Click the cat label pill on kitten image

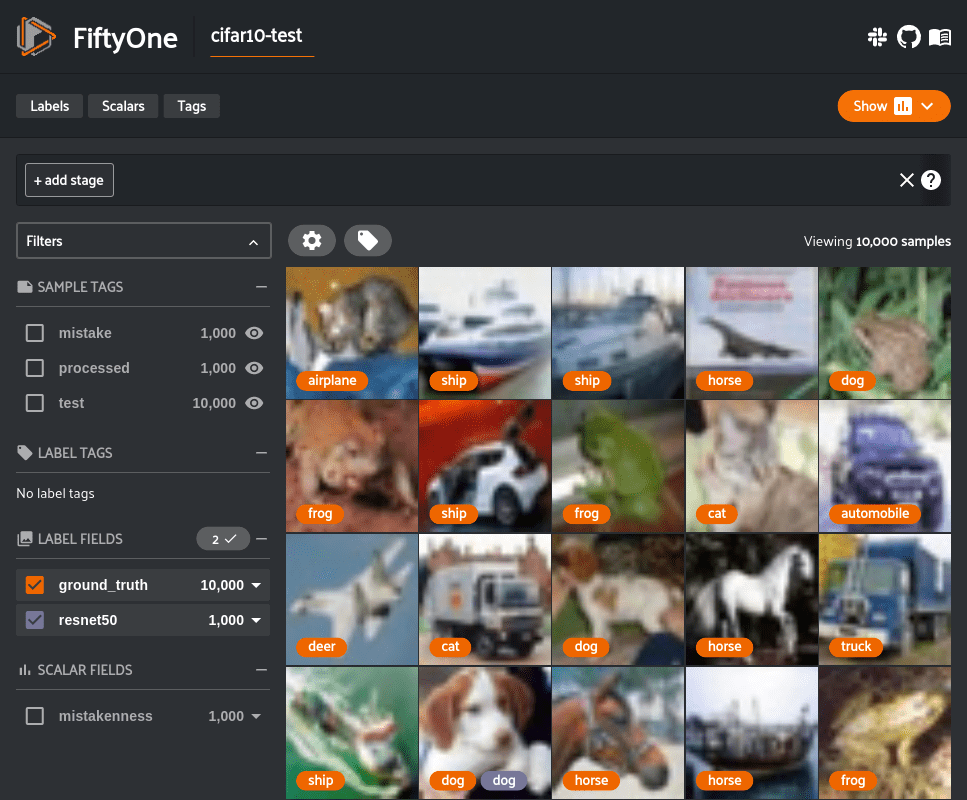click(717, 513)
